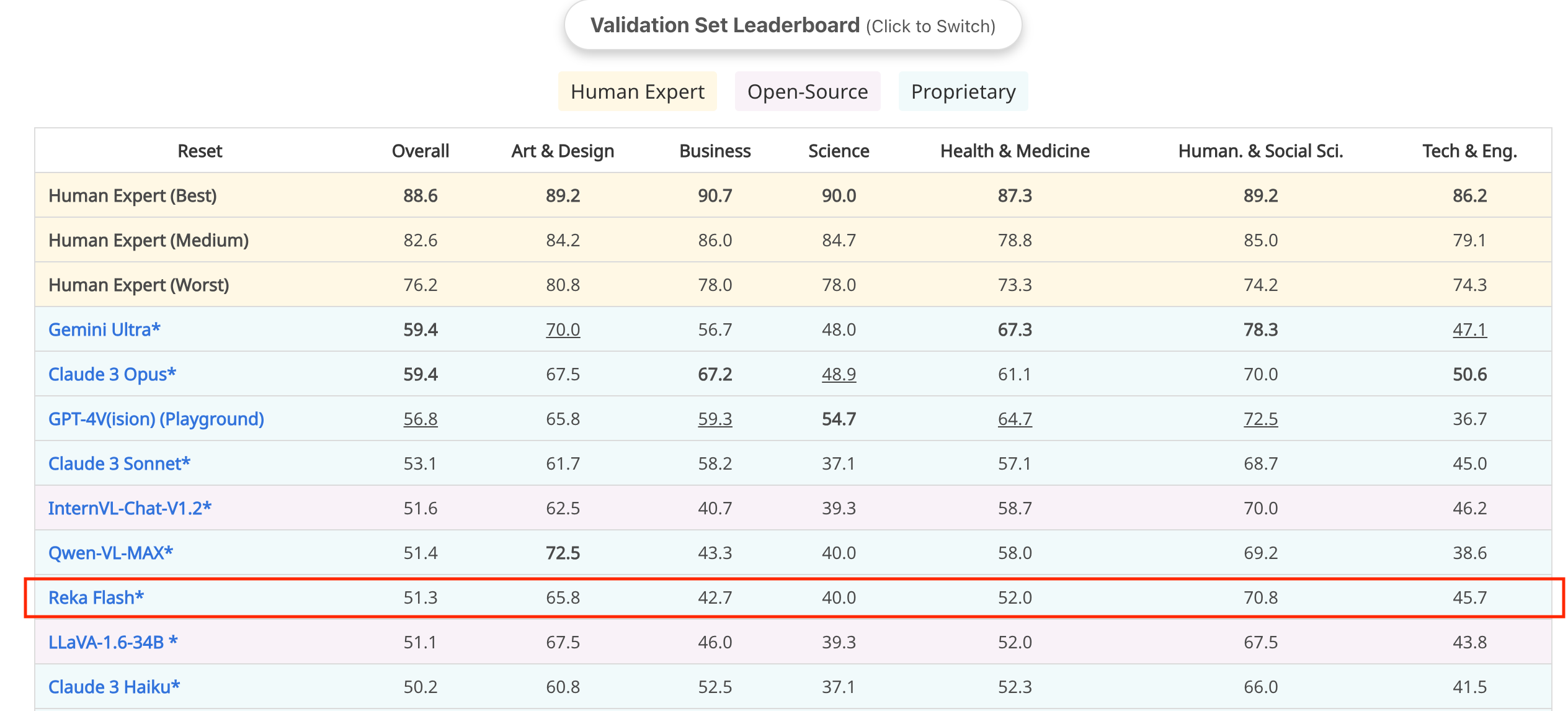The image size is (1568, 711).
Task: Open the Gemini Ultra* model link
Action: click(104, 329)
